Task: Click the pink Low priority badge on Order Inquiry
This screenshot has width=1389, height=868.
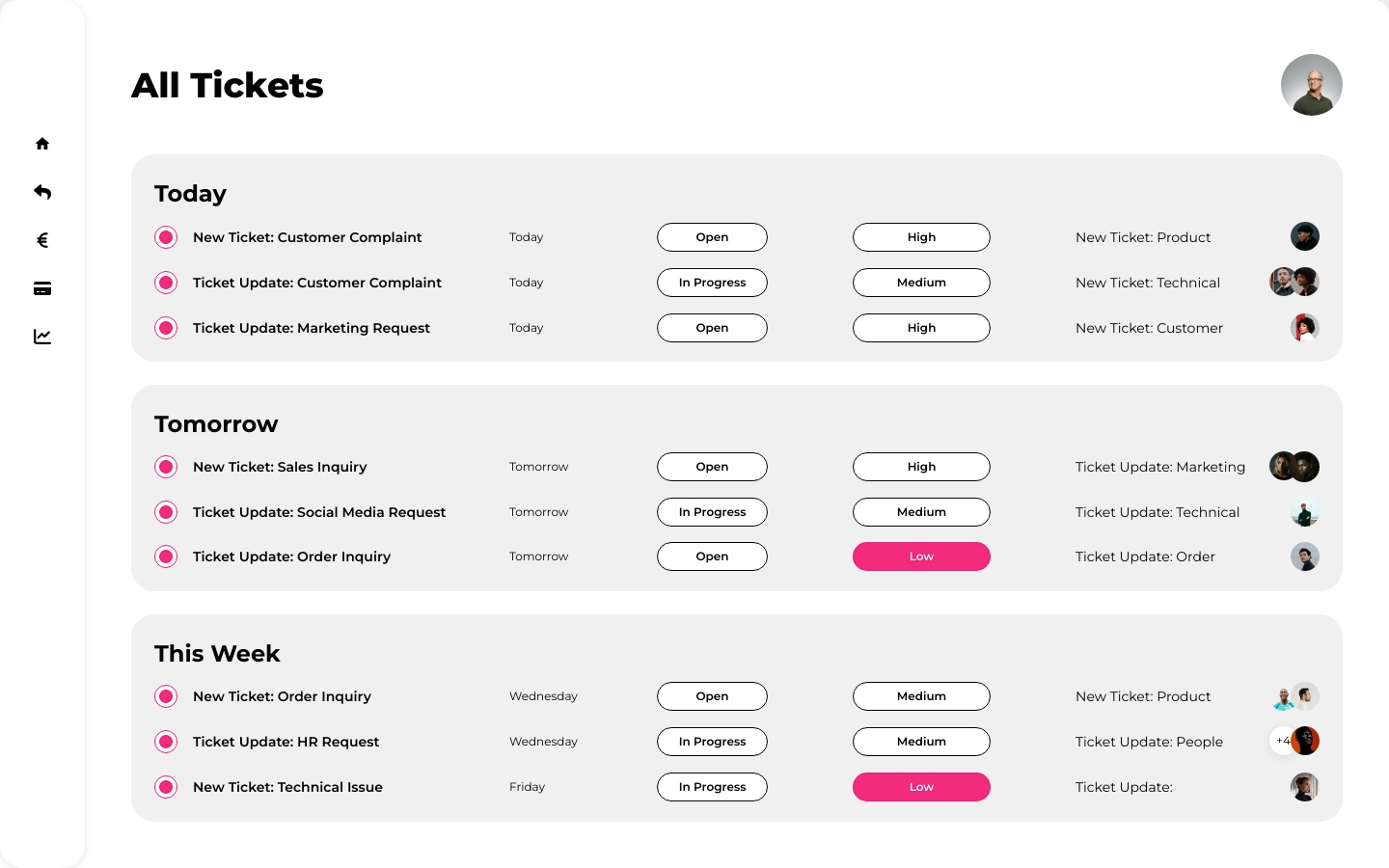Action: click(921, 556)
